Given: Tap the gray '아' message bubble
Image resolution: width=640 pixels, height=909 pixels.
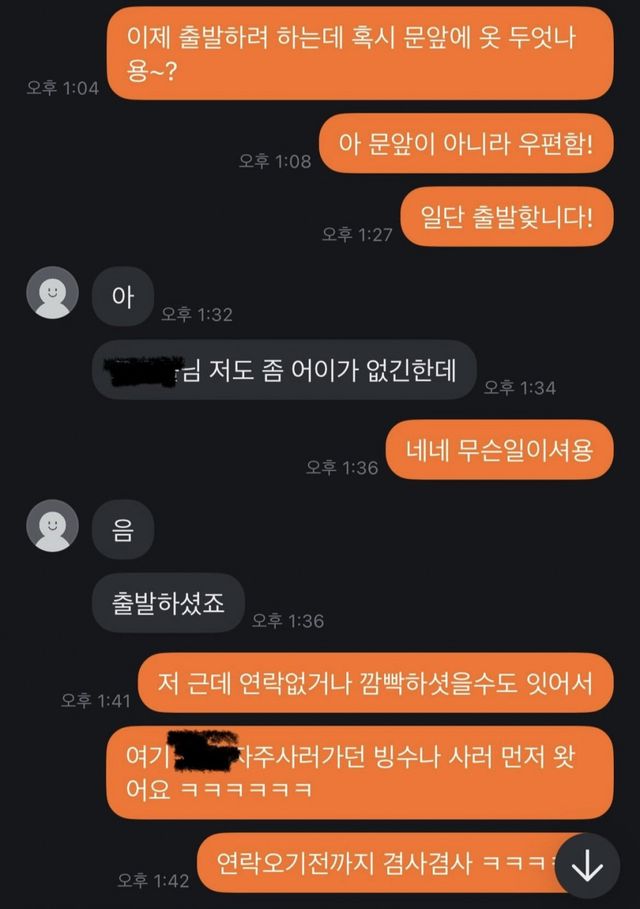Looking at the screenshot, I should 123,296.
